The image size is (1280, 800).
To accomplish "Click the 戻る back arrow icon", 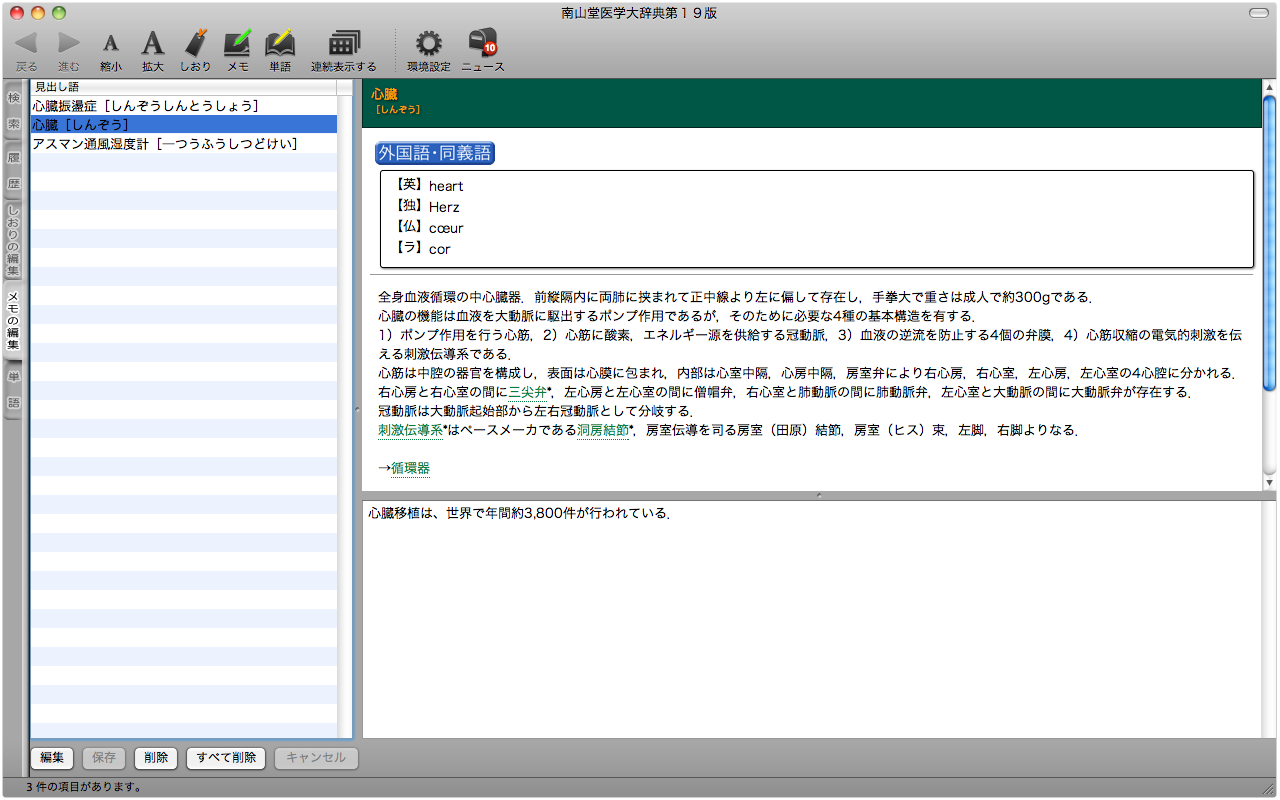I will 27,43.
